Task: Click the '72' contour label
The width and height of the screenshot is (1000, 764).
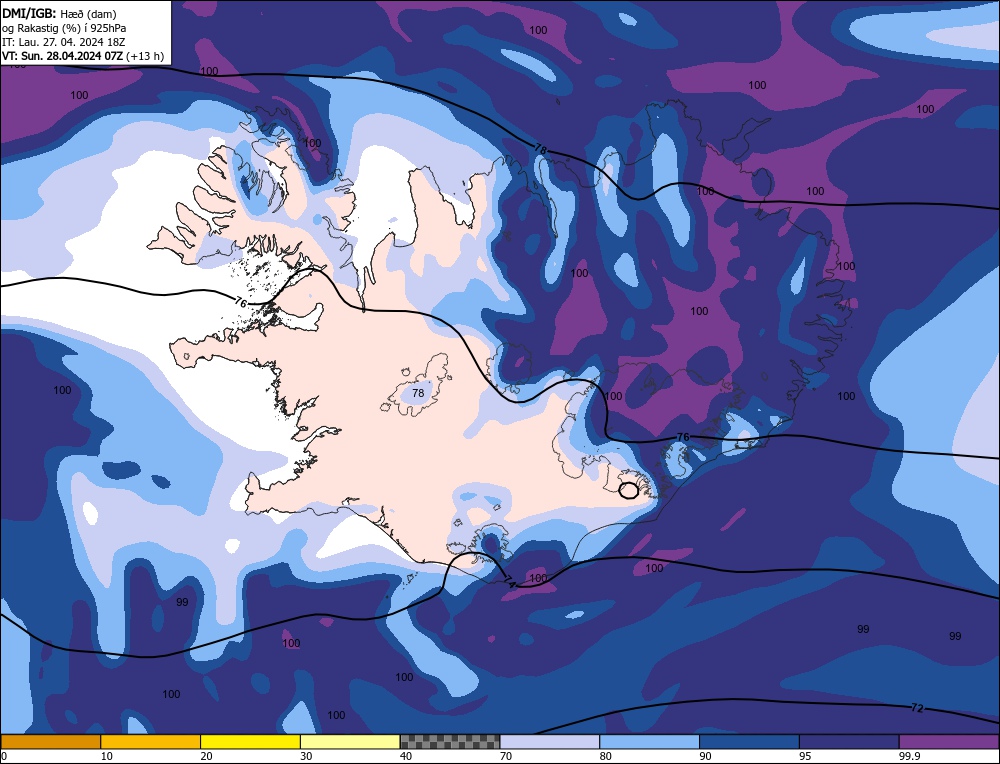Action: coord(917,708)
